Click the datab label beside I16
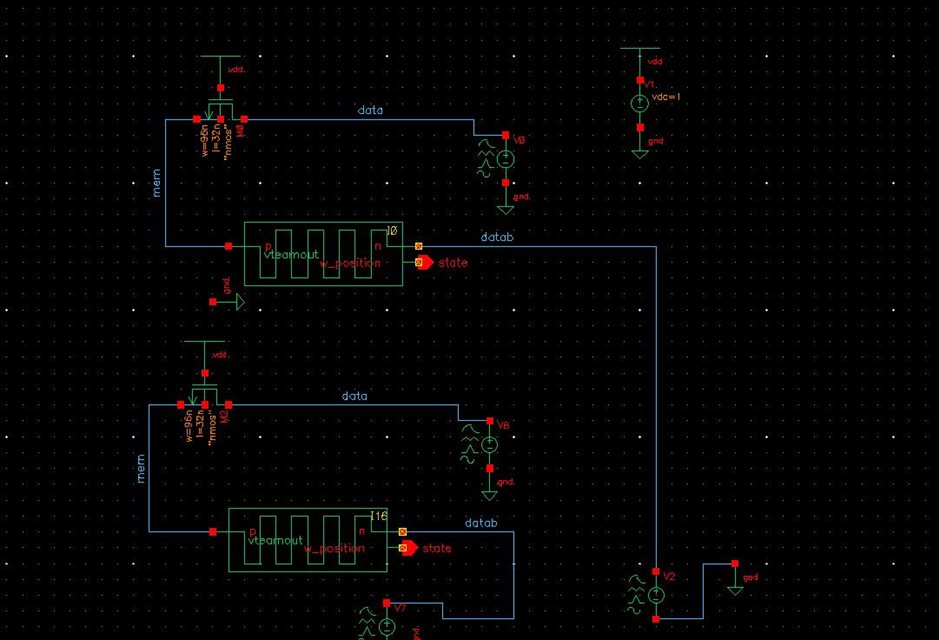The height and width of the screenshot is (640, 939). (x=481, y=523)
